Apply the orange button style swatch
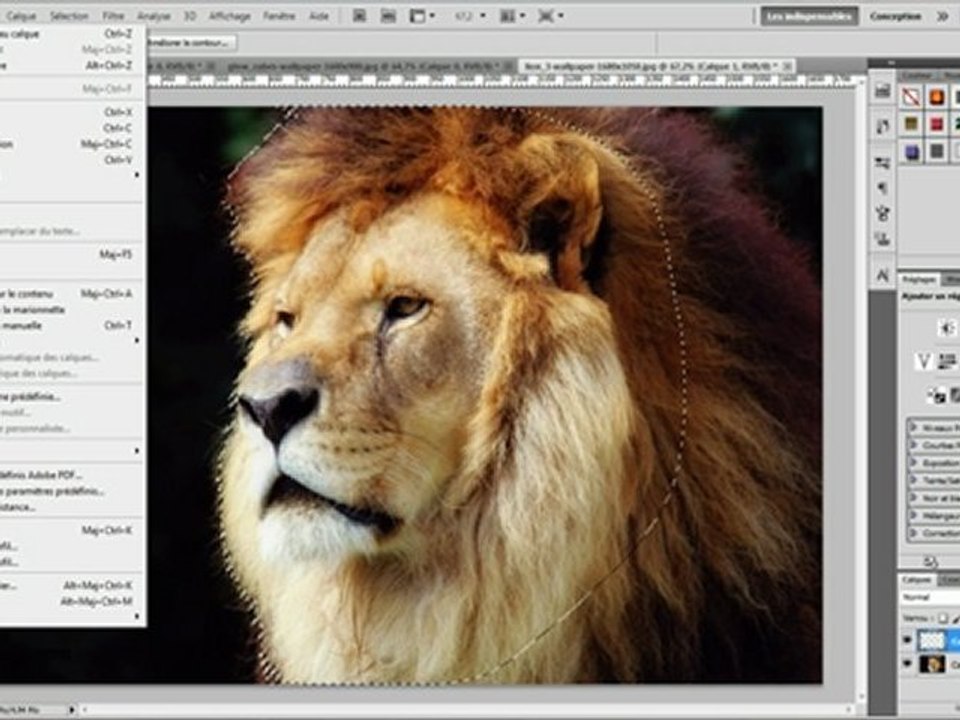 (x=937, y=97)
